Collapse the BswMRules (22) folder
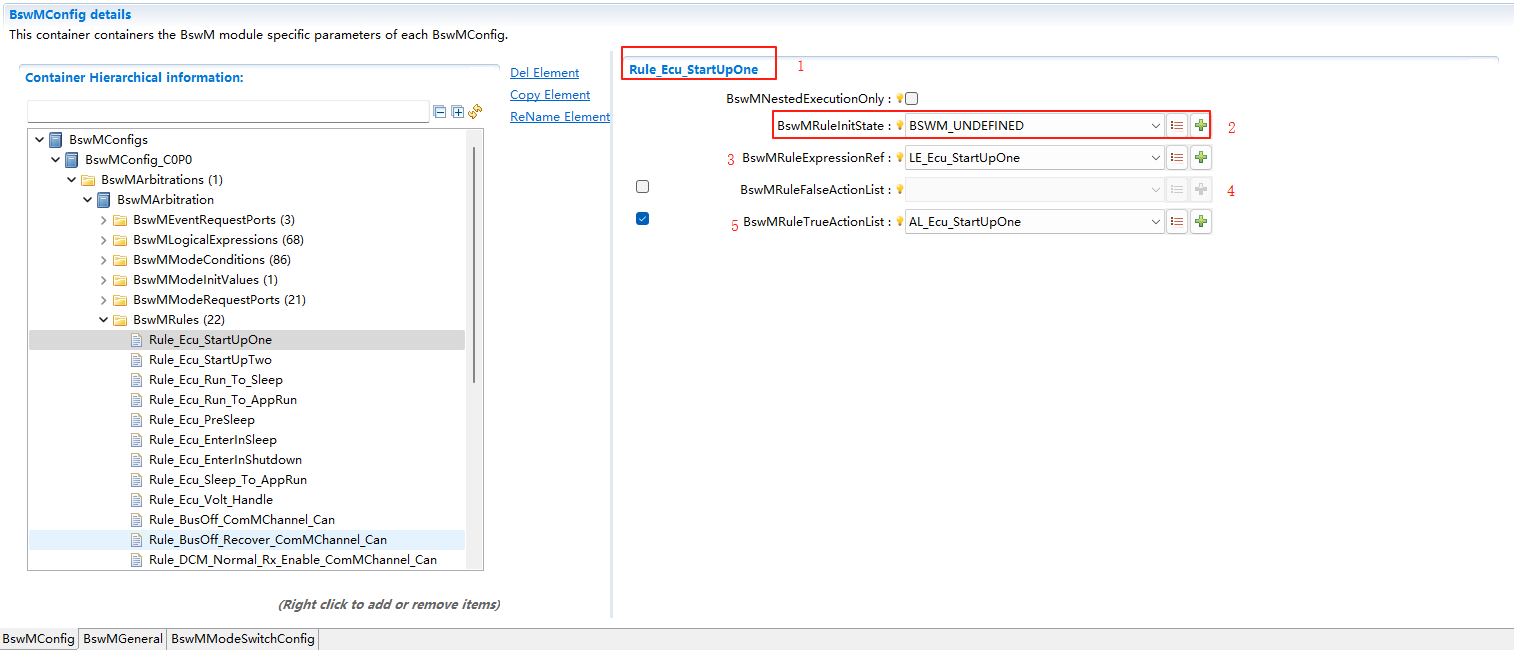Screen dimensions: 1514x652 coord(104,320)
